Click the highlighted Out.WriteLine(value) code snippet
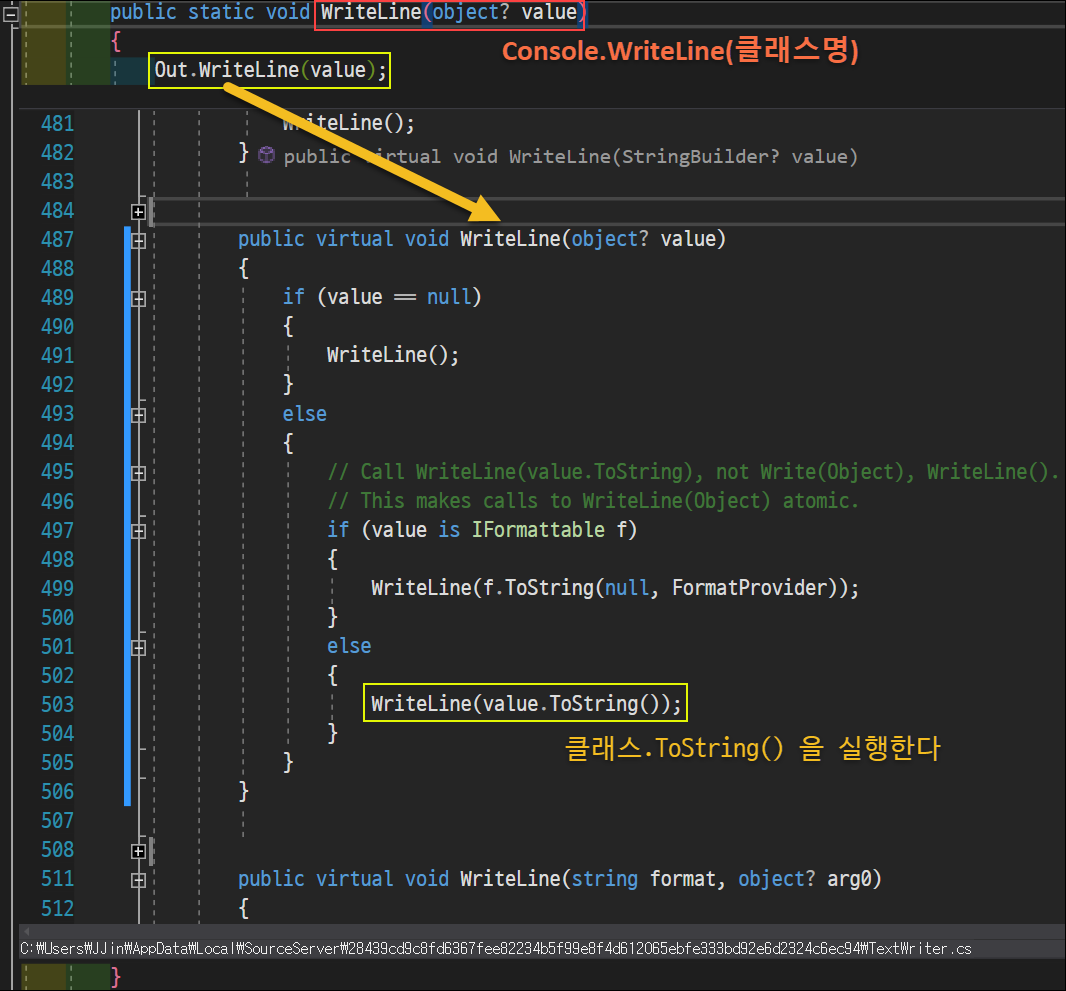 268,70
